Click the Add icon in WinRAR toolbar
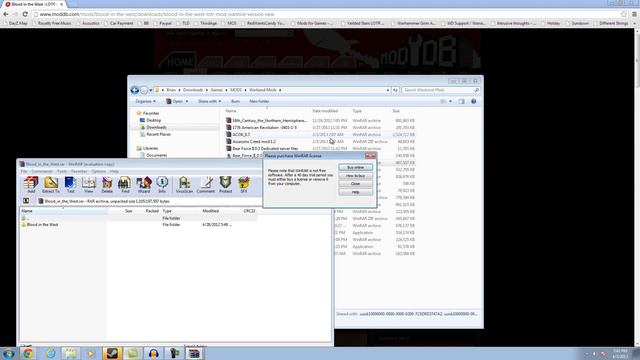Image resolution: width=640 pixels, height=360 pixels. (31, 184)
